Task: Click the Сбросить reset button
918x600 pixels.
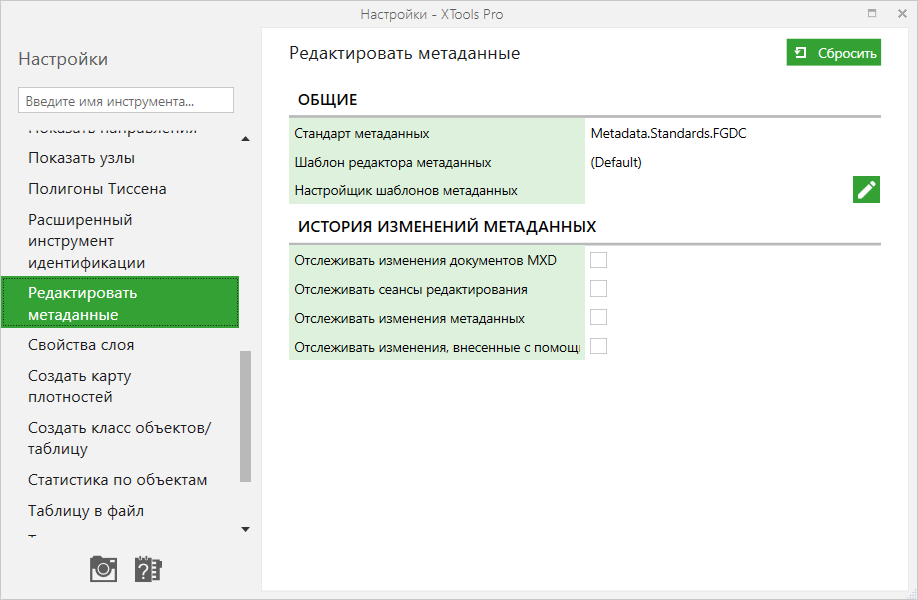Action: tap(834, 53)
